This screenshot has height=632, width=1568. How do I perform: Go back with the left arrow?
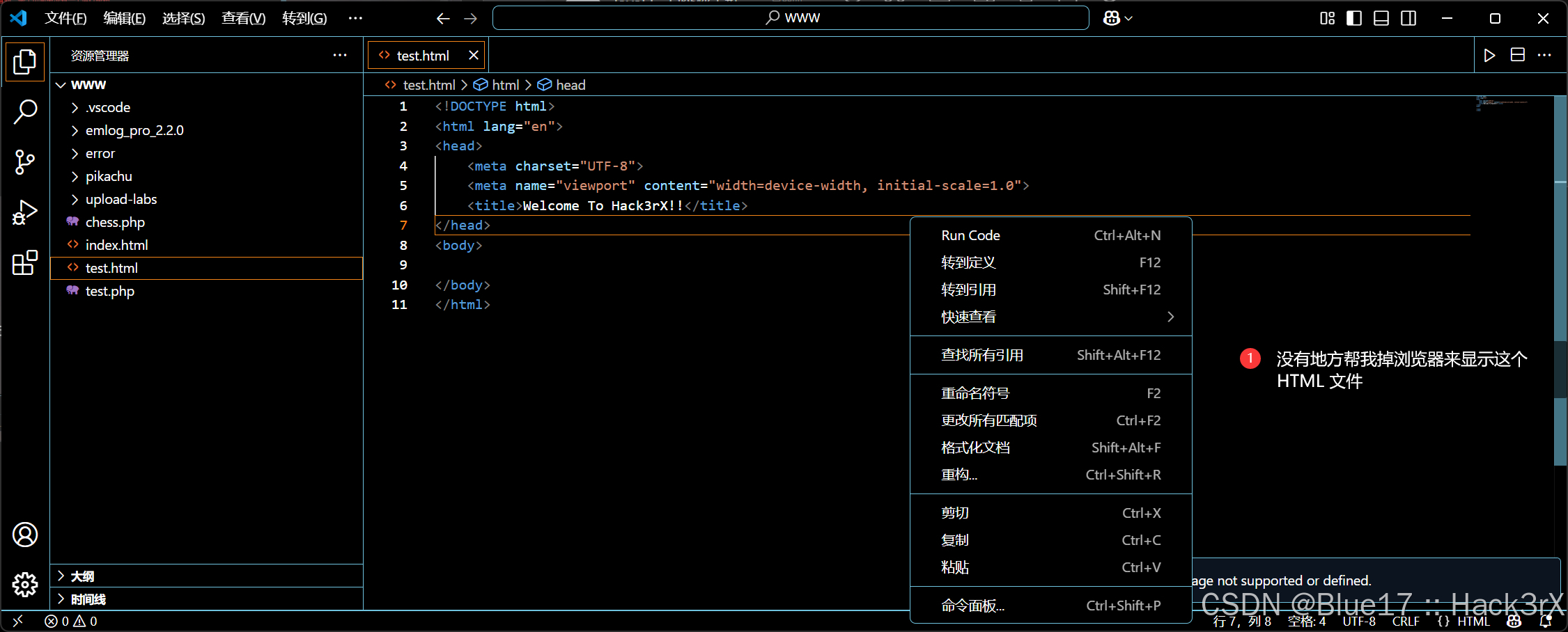coord(443,19)
